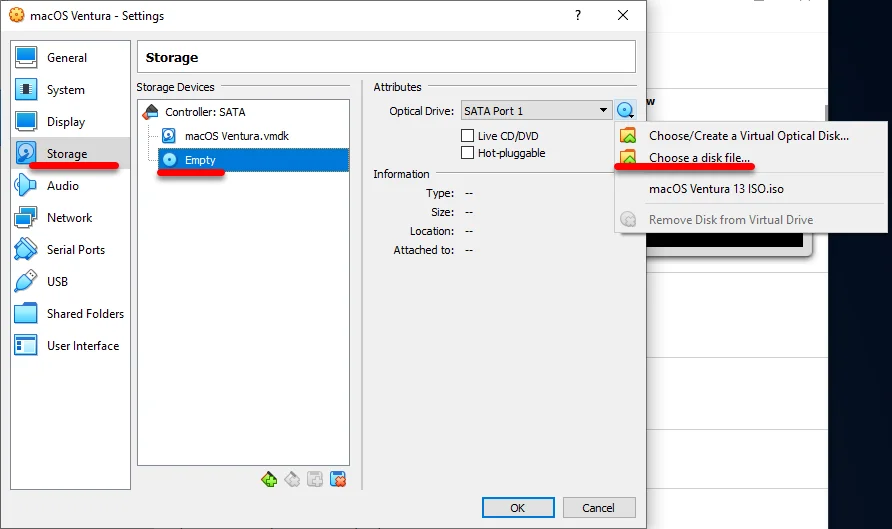Viewport: 892px width, 529px height.
Task: Select the 'Controller: SATA' tree row
Action: click(x=243, y=111)
